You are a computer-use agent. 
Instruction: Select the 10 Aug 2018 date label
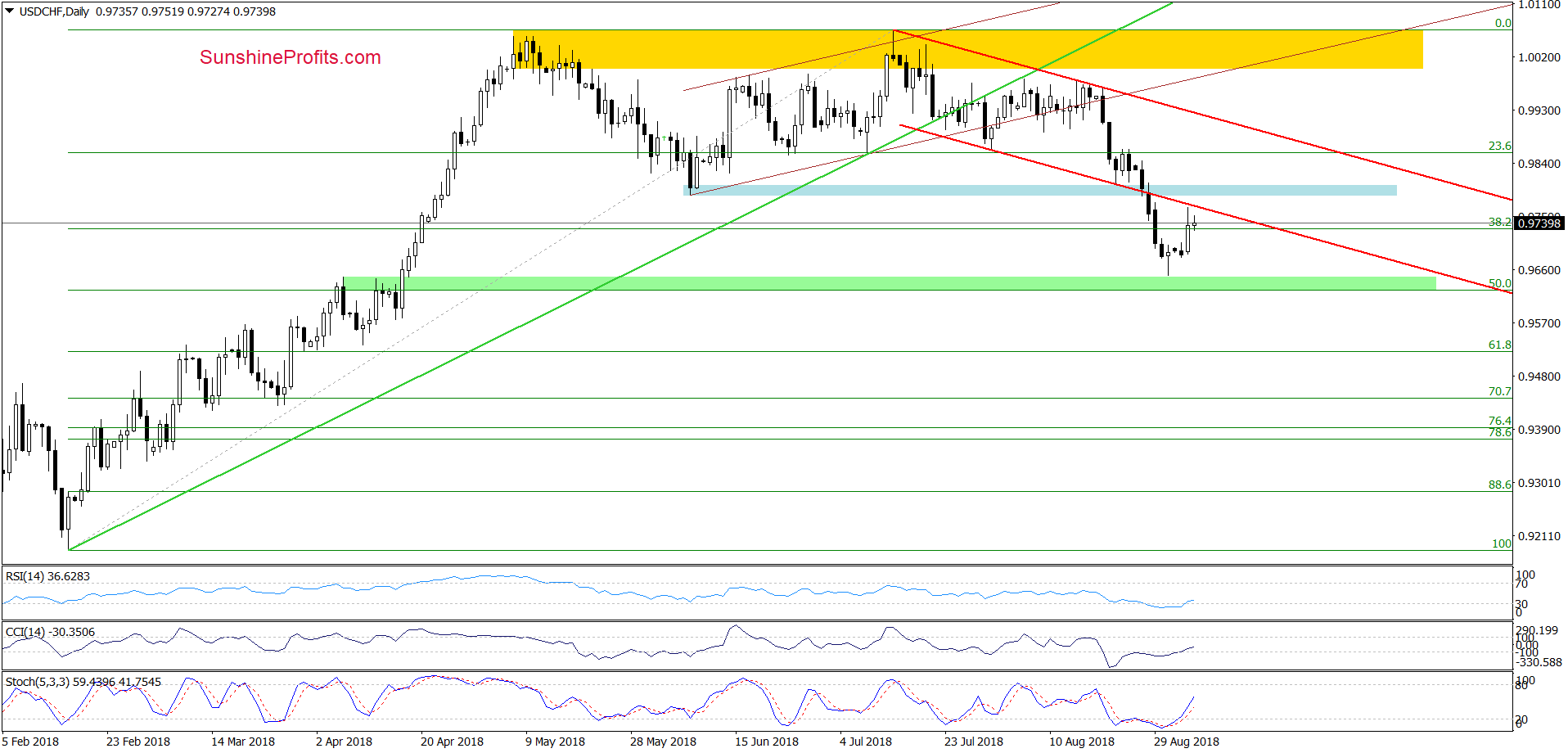point(1082,742)
